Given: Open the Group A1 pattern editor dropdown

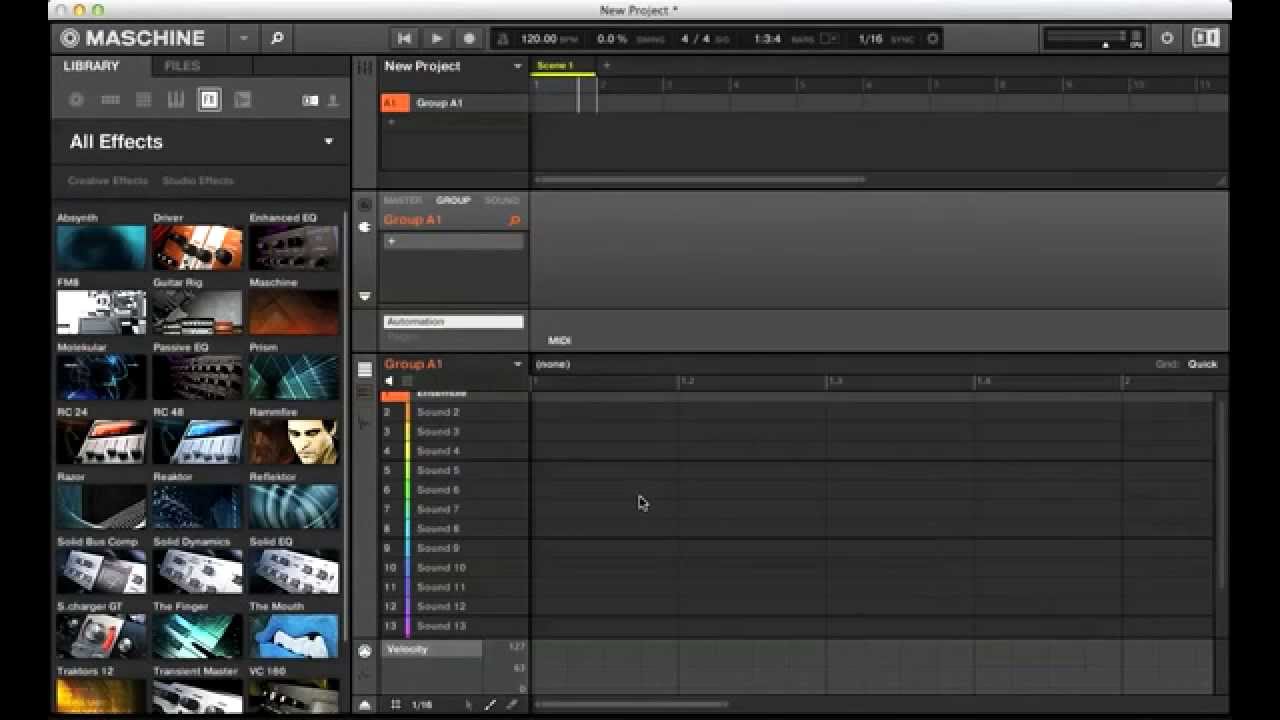Looking at the screenshot, I should click(517, 364).
